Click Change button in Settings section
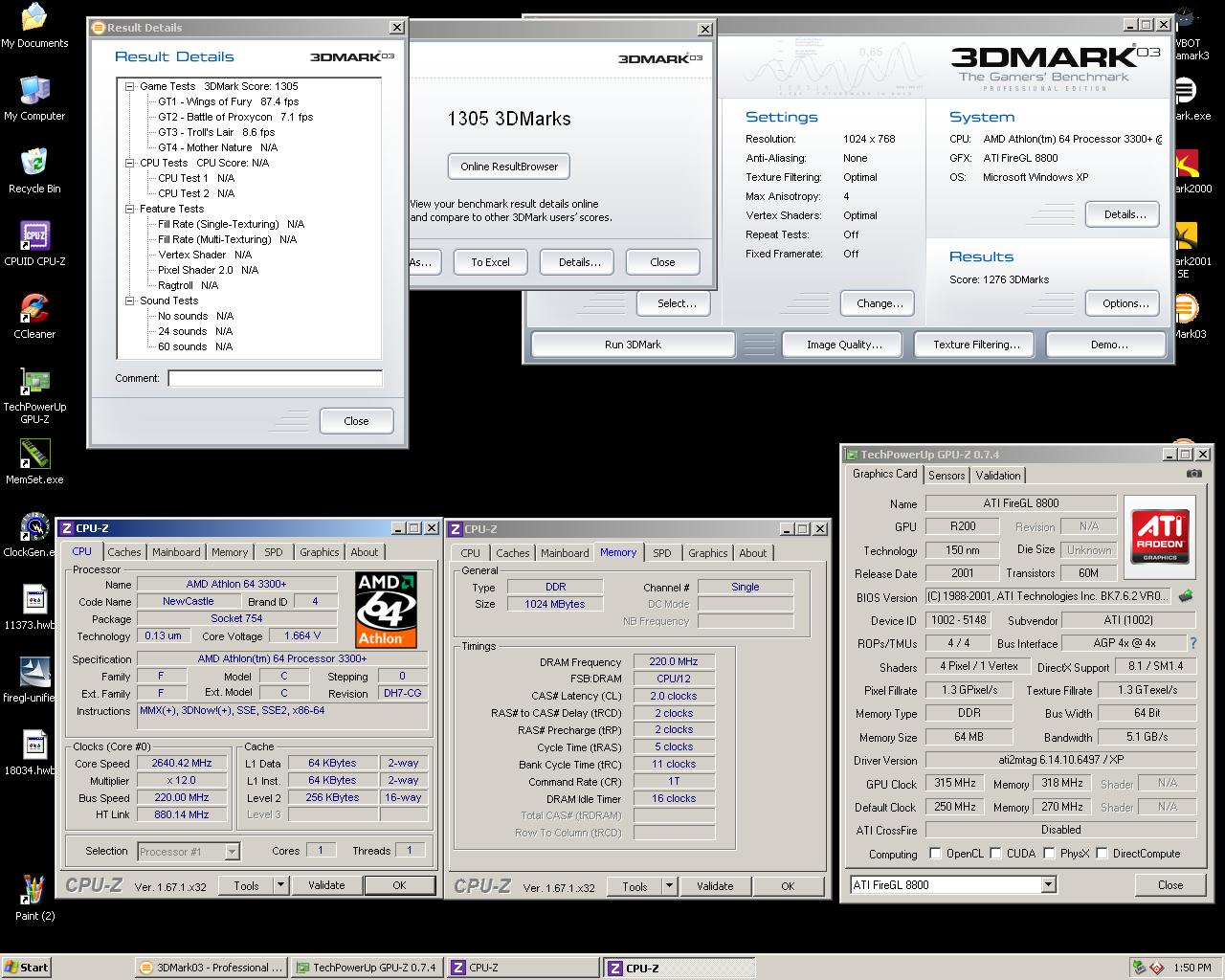 (x=880, y=303)
